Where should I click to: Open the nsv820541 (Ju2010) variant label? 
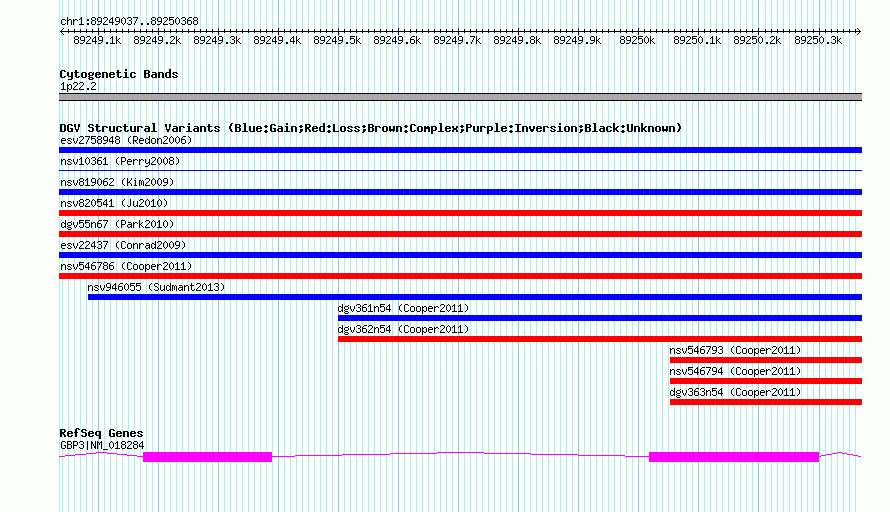[114, 203]
